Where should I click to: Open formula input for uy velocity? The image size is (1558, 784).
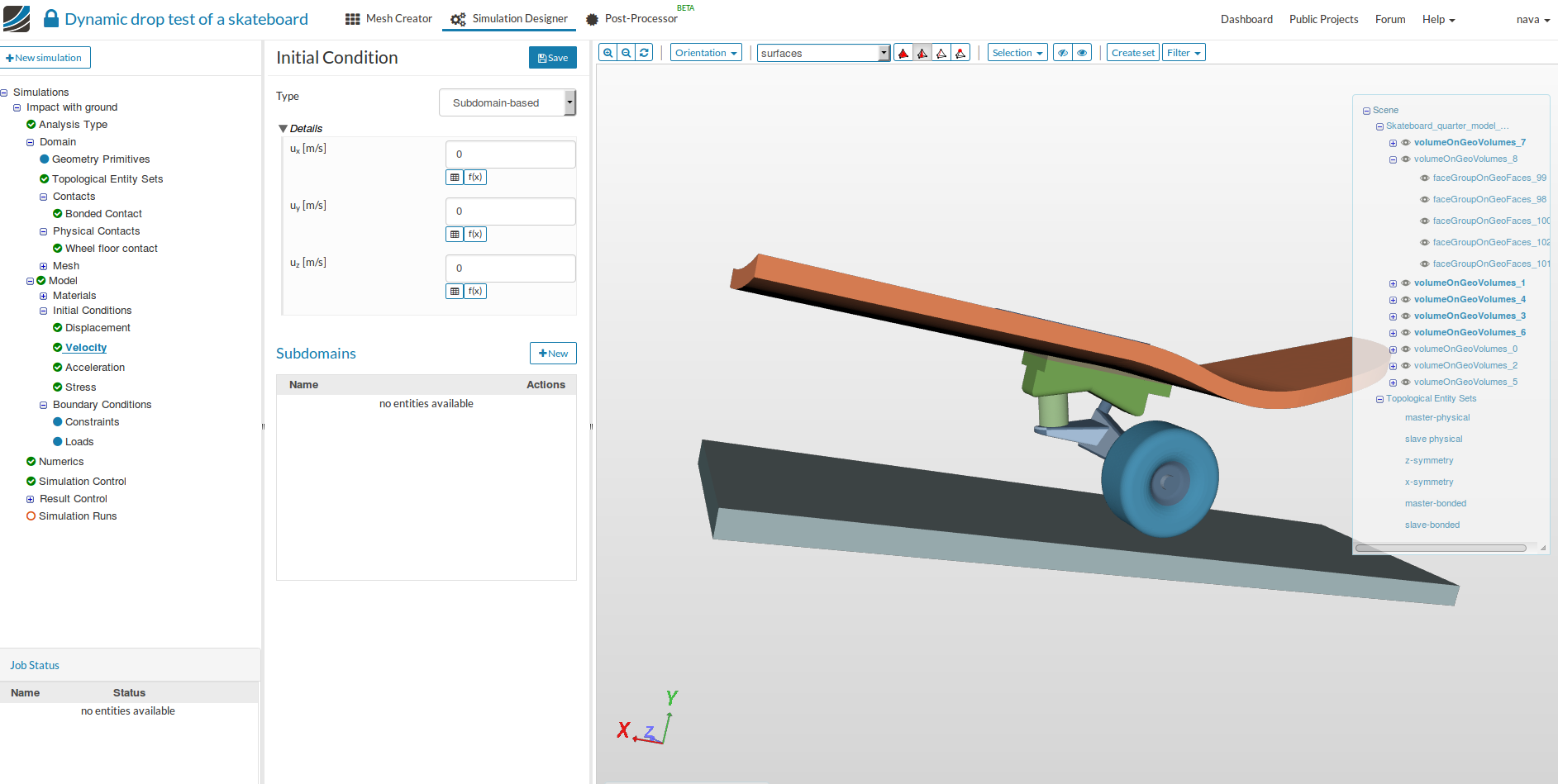pyautogui.click(x=475, y=234)
